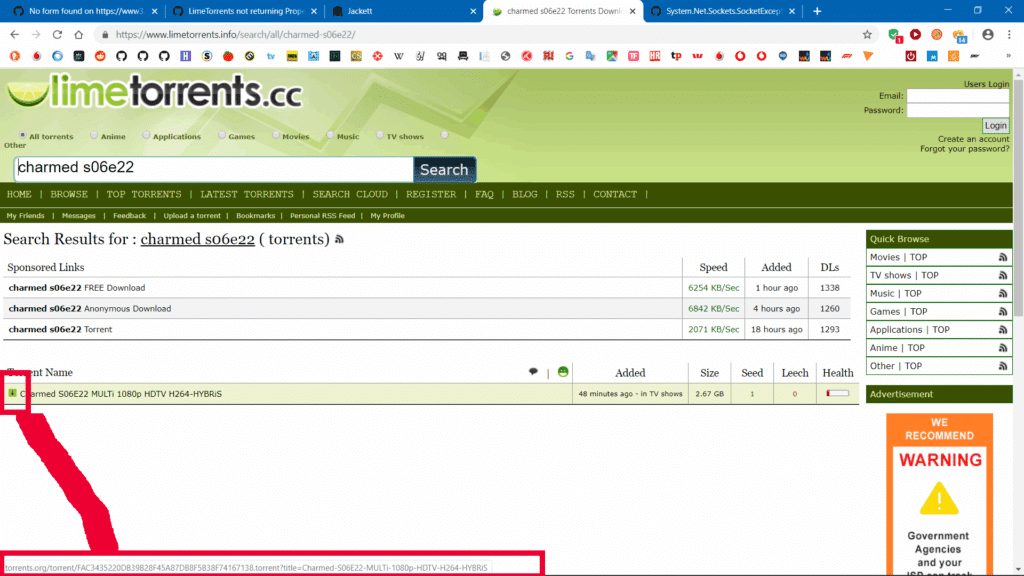Screen dimensions: 1024x576
Task: Click the '6254 KB/Sec' speed value
Action: [714, 288]
